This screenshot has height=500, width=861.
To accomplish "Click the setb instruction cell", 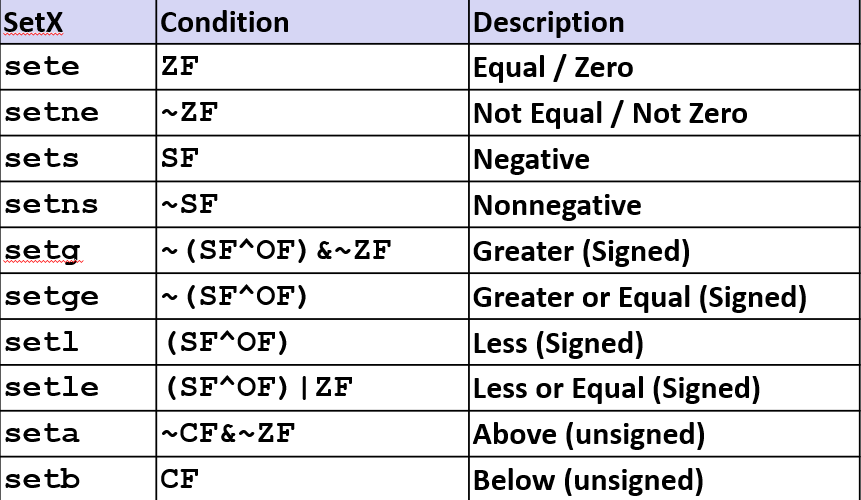I will tap(42, 480).
